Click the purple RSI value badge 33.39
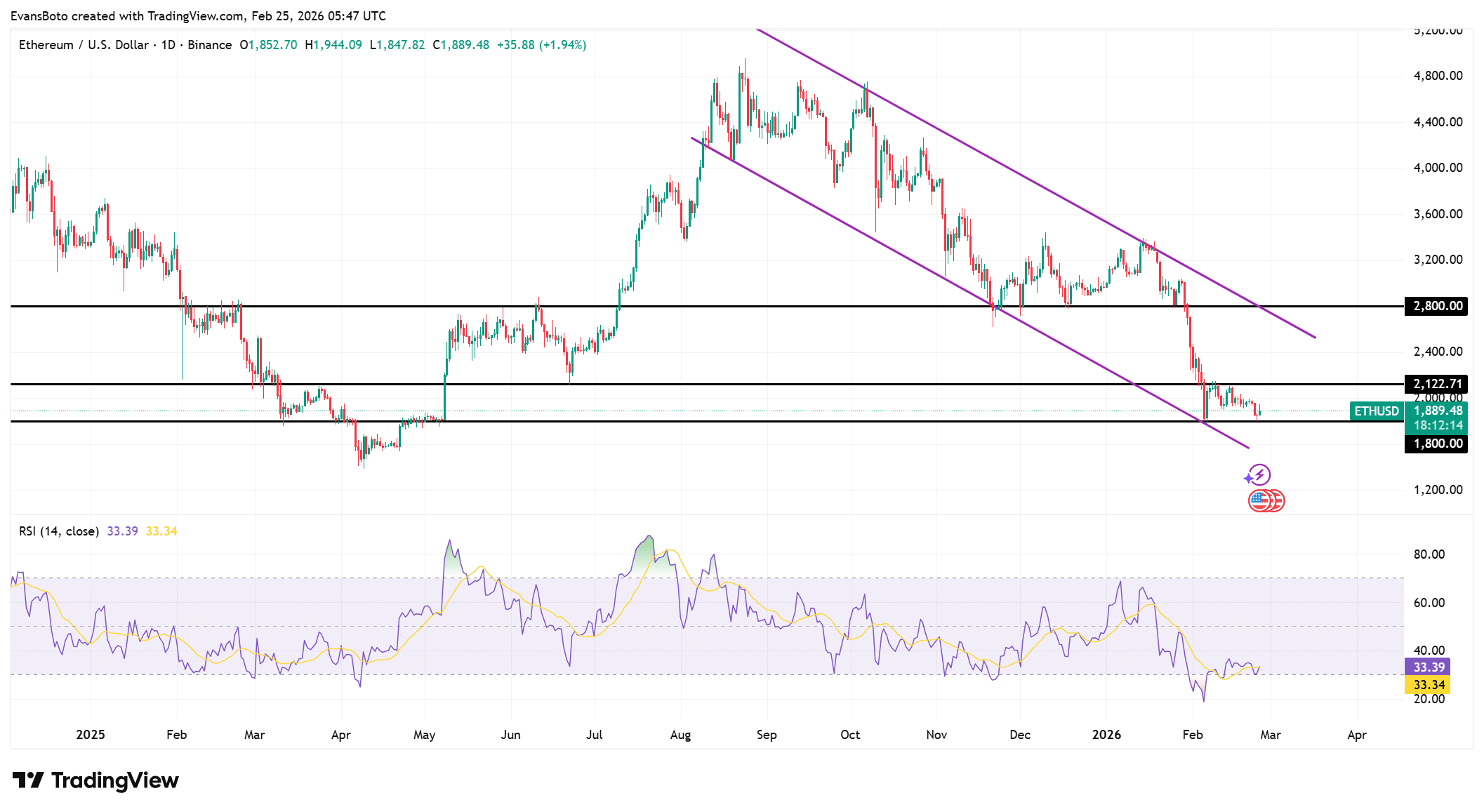This screenshot has width=1484, height=812. pyautogui.click(x=1429, y=667)
